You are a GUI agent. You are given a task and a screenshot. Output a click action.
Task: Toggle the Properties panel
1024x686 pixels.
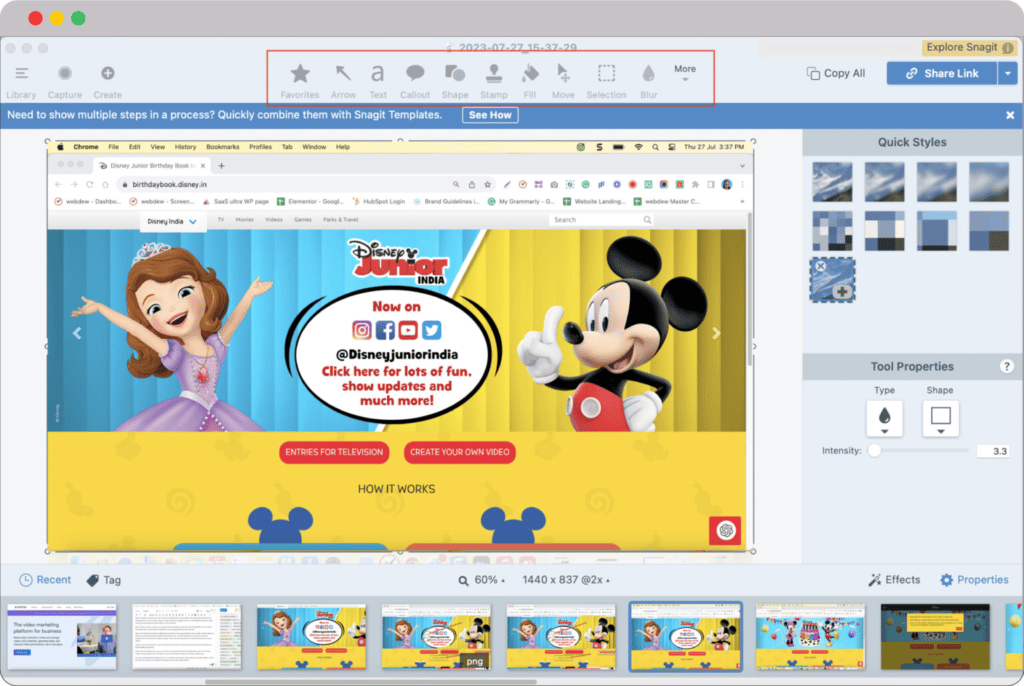[974, 580]
